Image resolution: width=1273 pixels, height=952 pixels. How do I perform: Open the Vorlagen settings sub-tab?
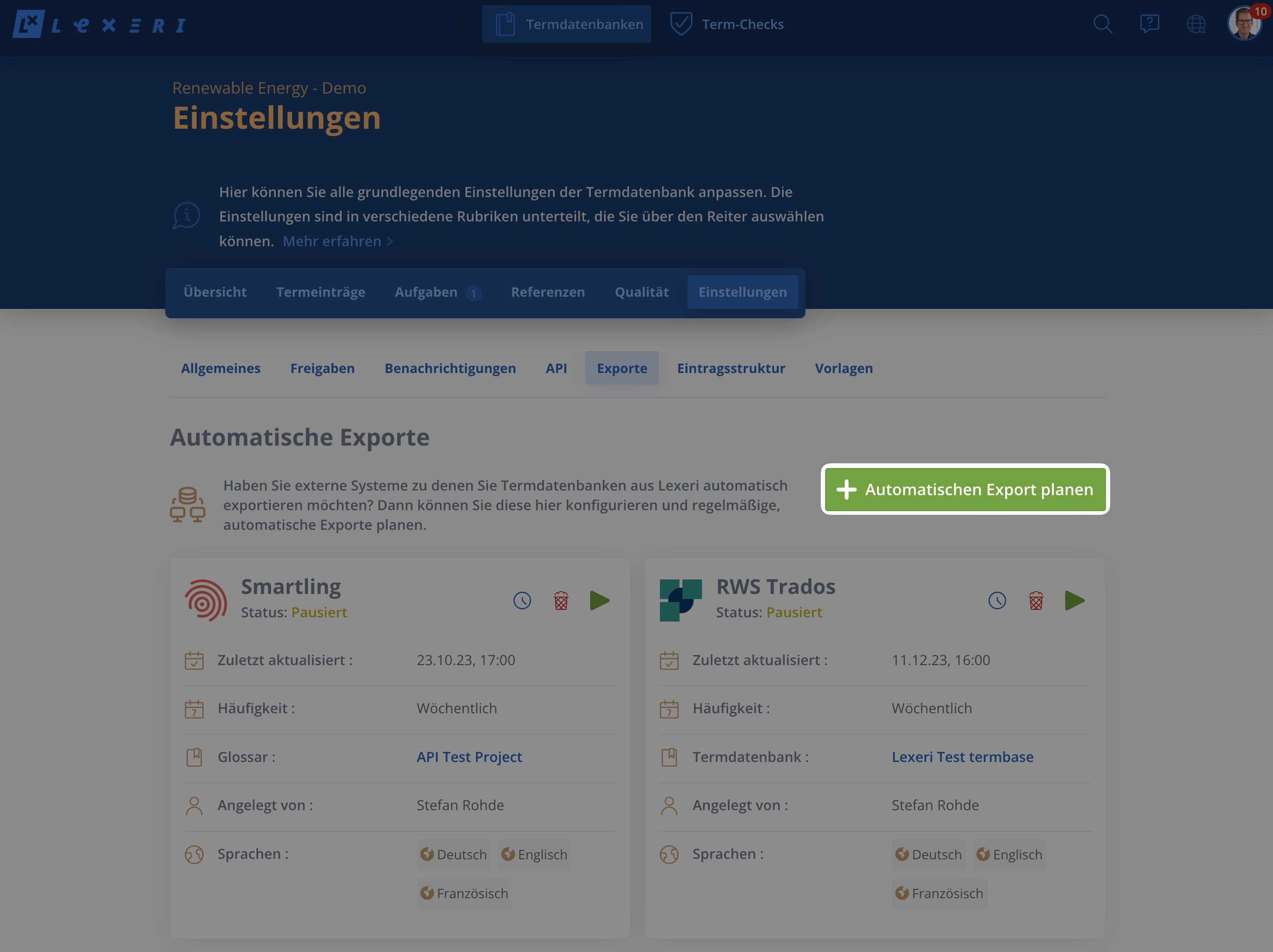pyautogui.click(x=844, y=368)
